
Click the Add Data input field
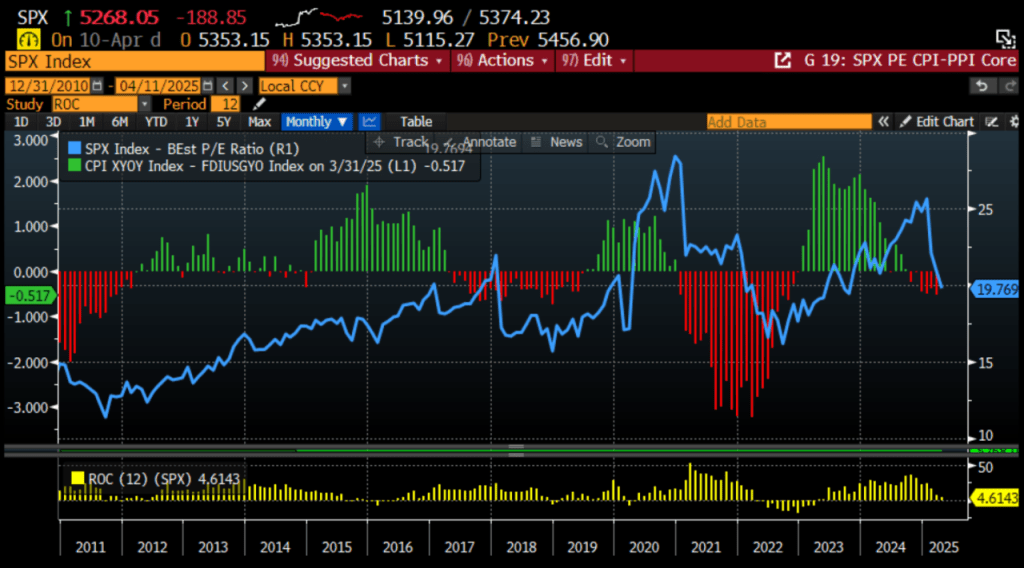point(788,122)
